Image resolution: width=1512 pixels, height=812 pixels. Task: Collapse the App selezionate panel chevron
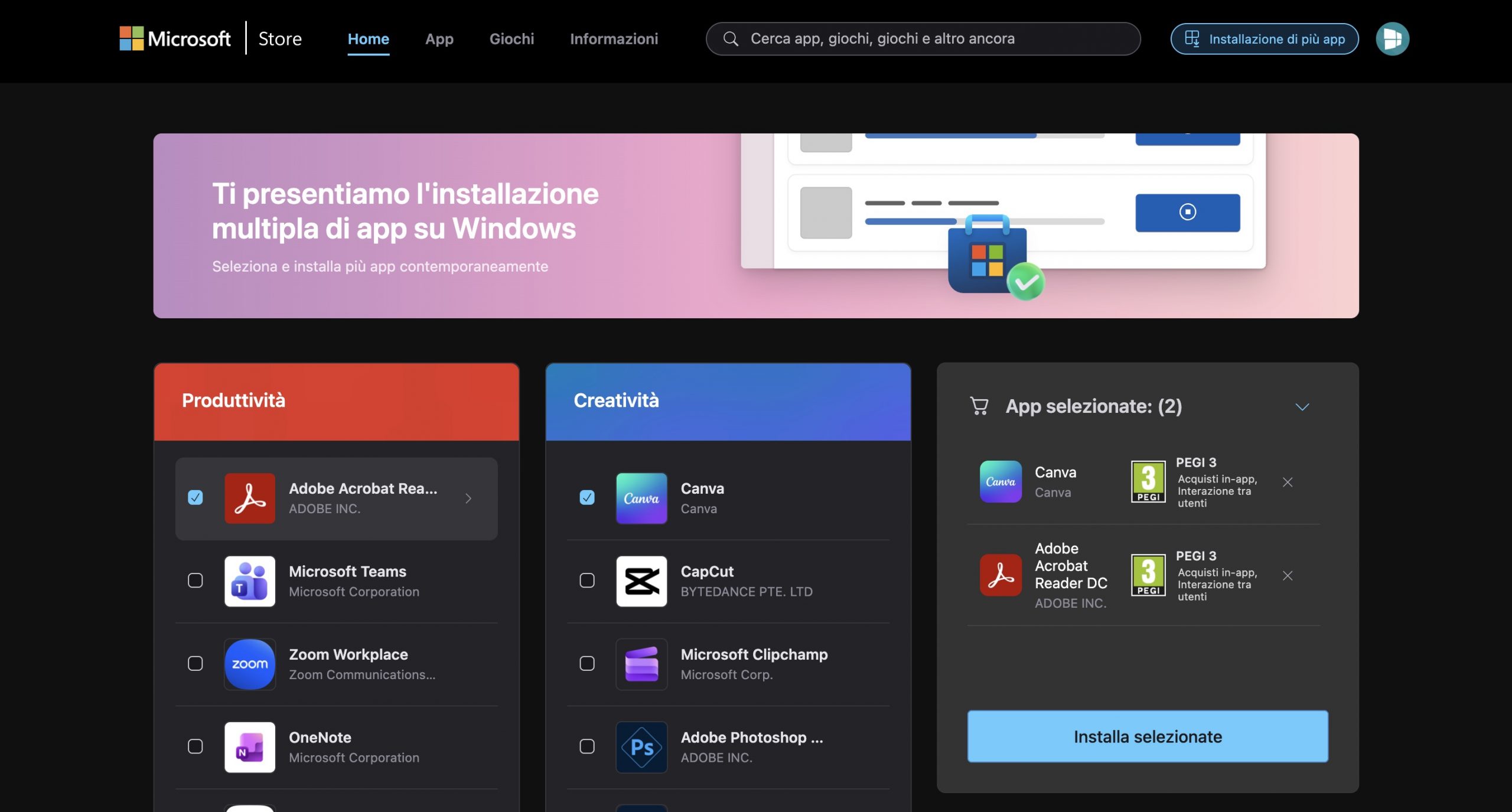pos(1302,407)
